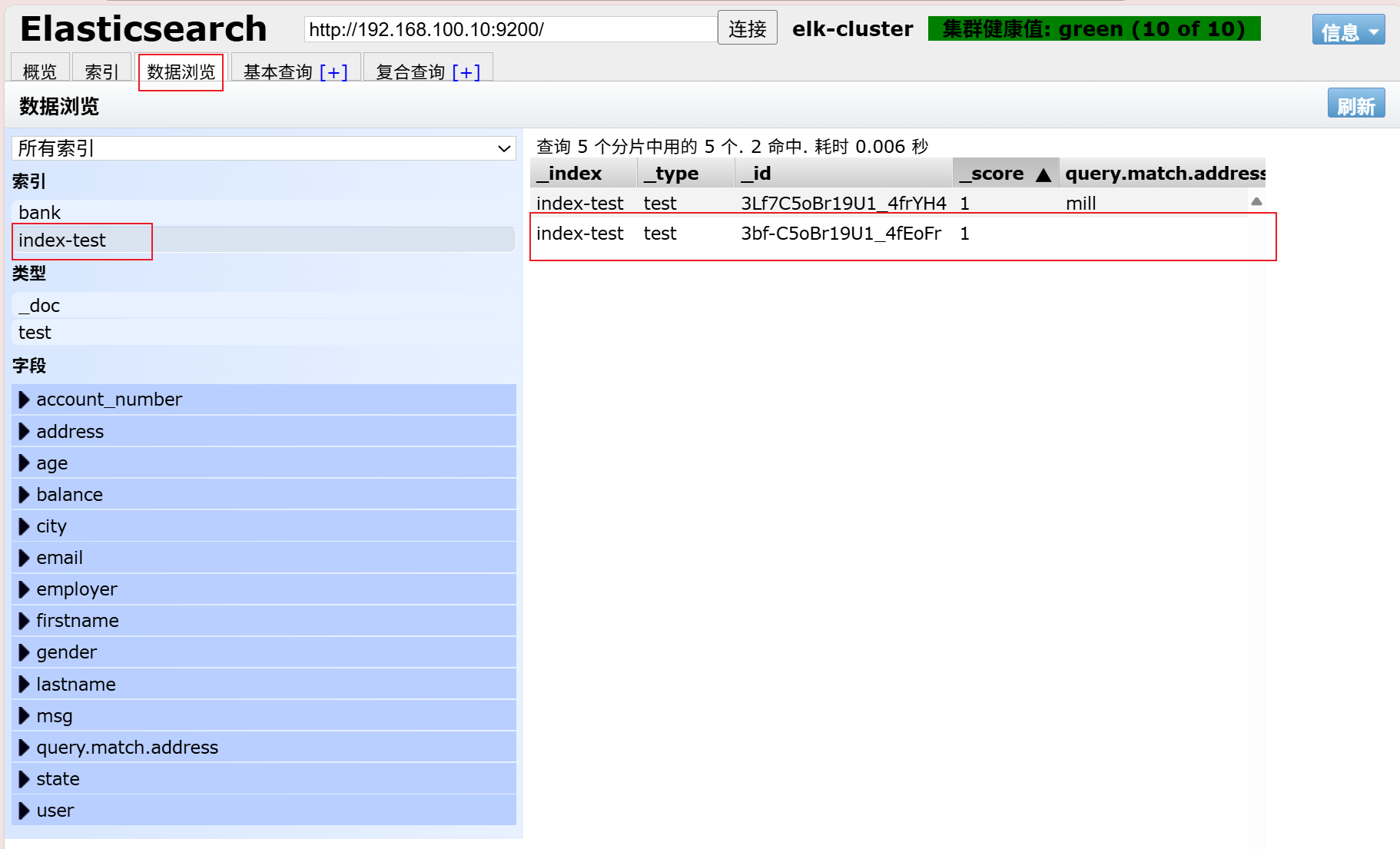Expand the account_number field arrow
This screenshot has width=1400, height=849.
24,400
